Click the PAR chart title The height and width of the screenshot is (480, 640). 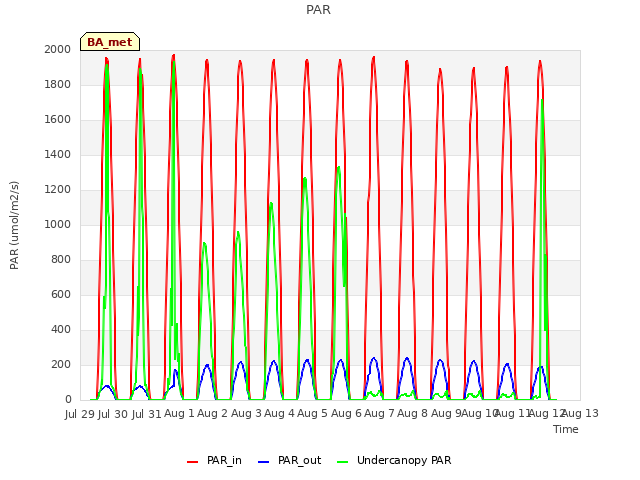click(x=318, y=9)
